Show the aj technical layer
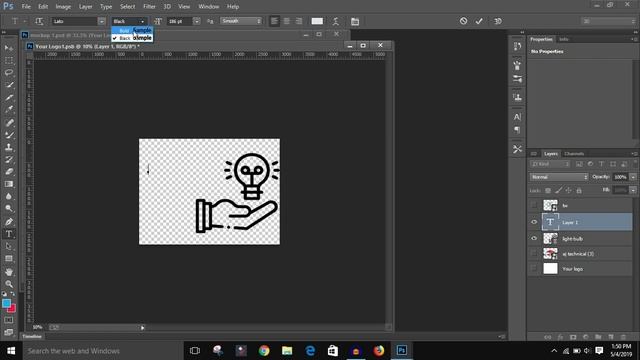640x360 pixels. click(533, 253)
